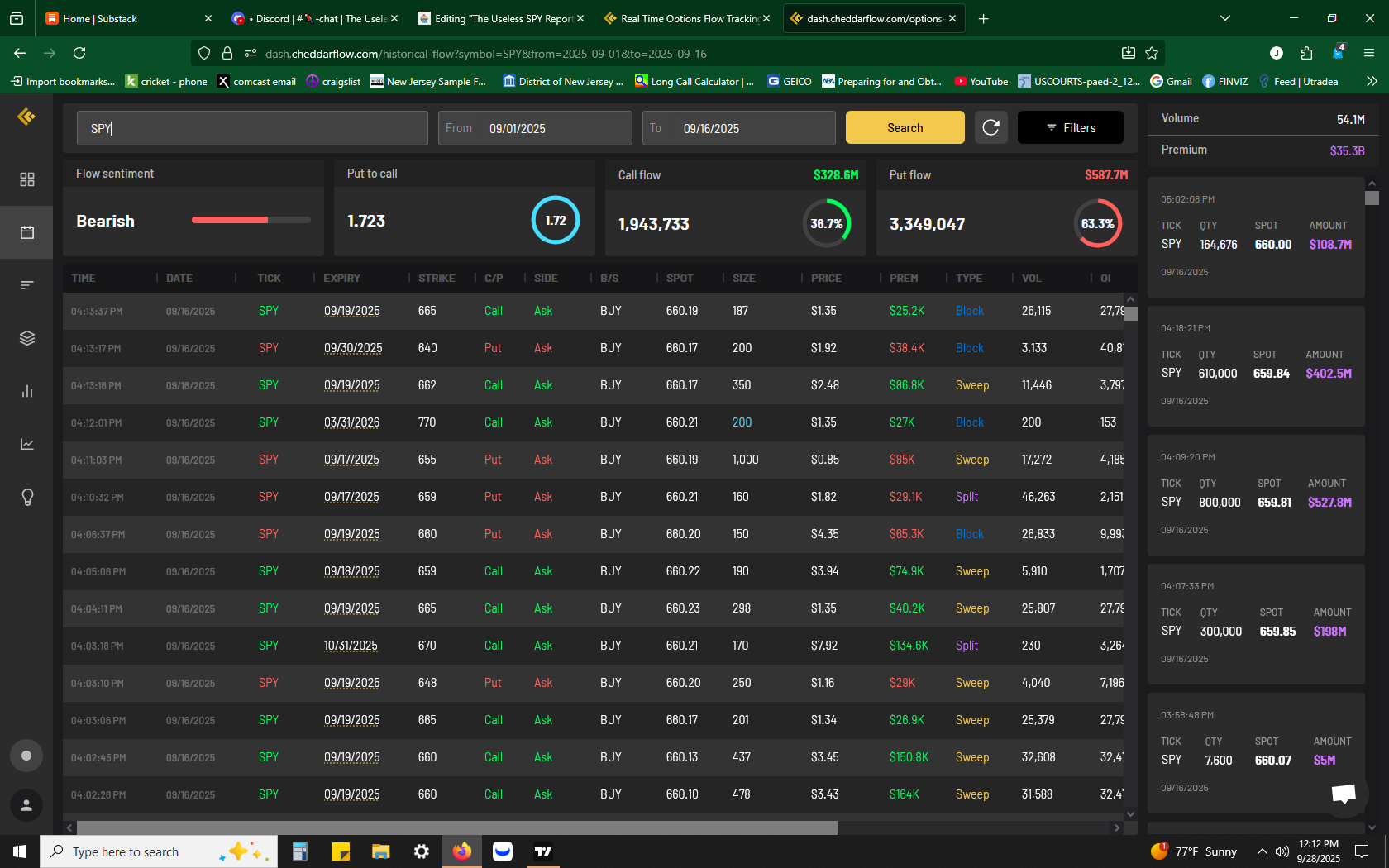This screenshot has width=1389, height=868.
Task: Open the Firefox application menu
Action: 1369,53
